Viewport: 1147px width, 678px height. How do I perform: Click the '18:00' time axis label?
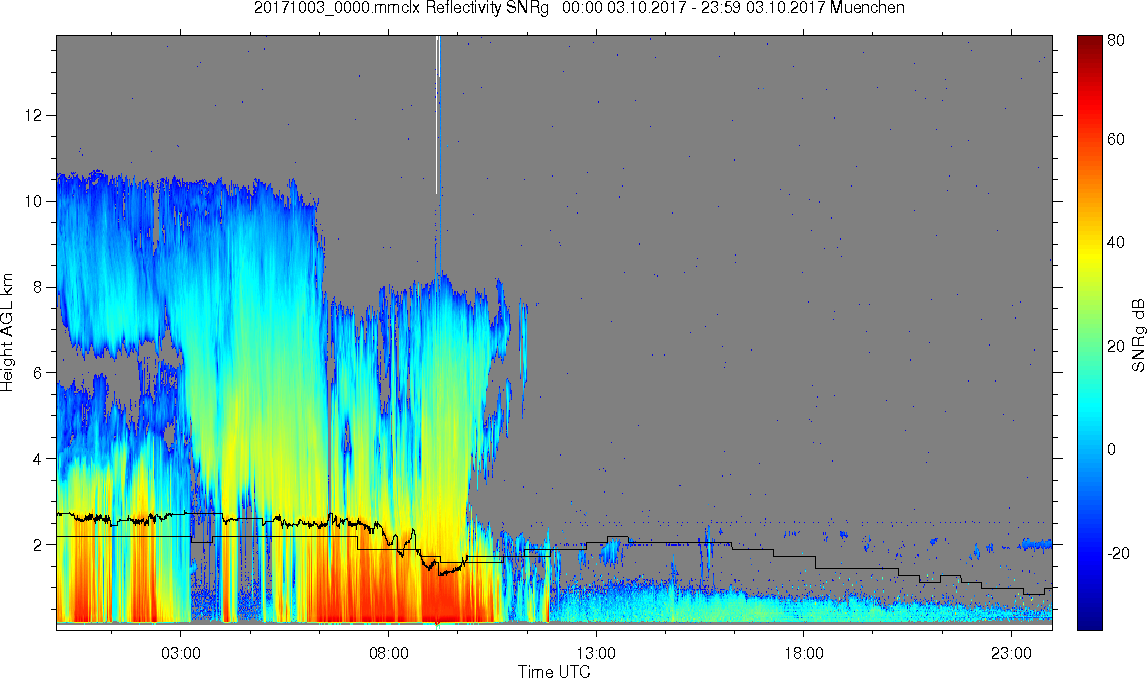[x=804, y=653]
